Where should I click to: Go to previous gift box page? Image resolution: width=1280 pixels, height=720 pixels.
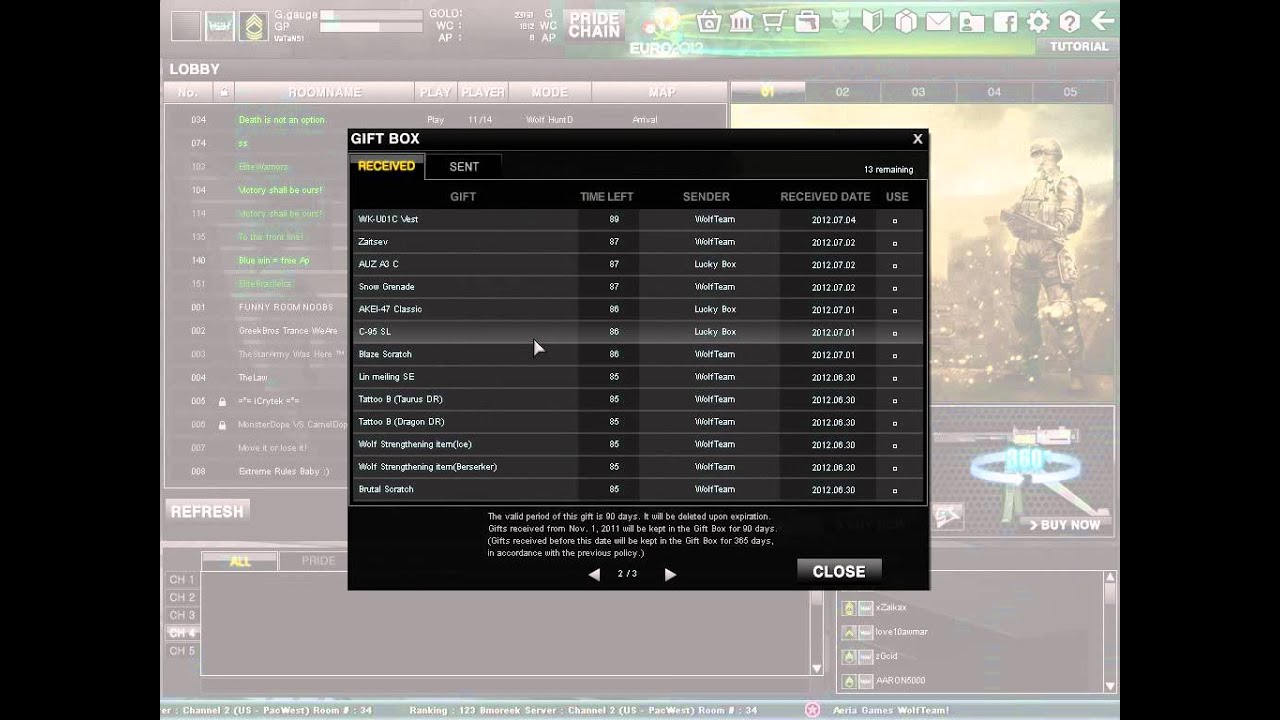pos(594,574)
